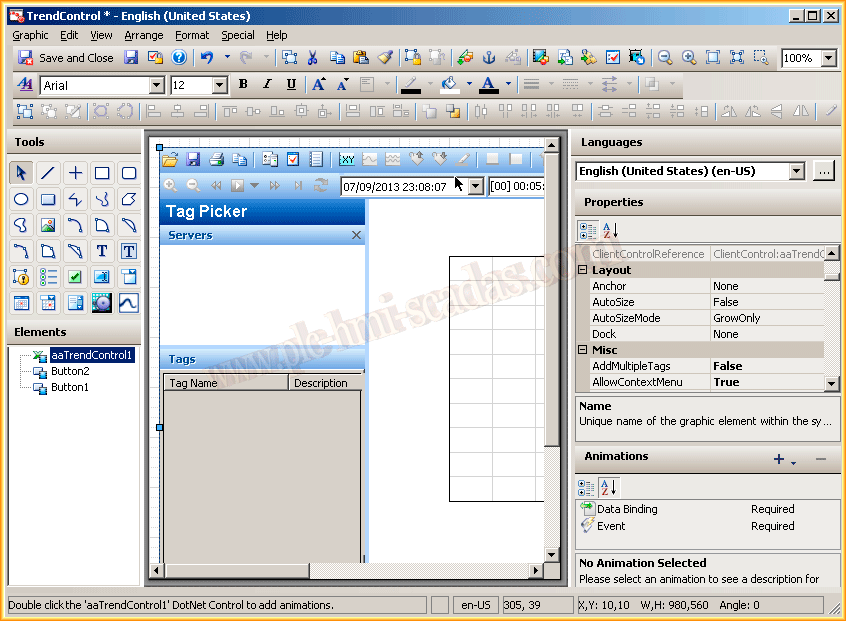Toggle Italic text formatting
This screenshot has width=846, height=621.
(x=267, y=85)
